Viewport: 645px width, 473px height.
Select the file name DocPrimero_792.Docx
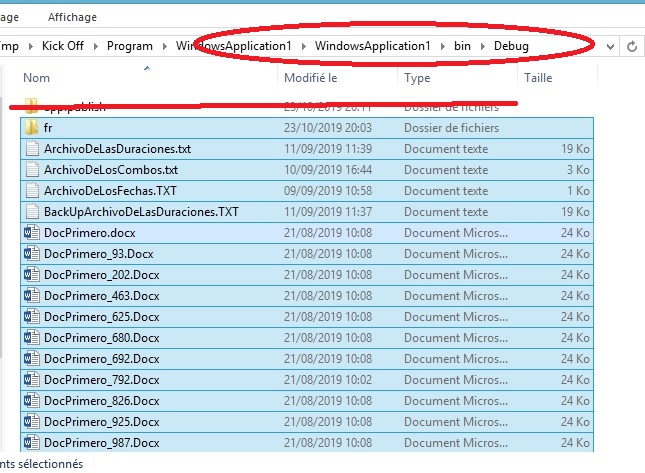pos(102,380)
